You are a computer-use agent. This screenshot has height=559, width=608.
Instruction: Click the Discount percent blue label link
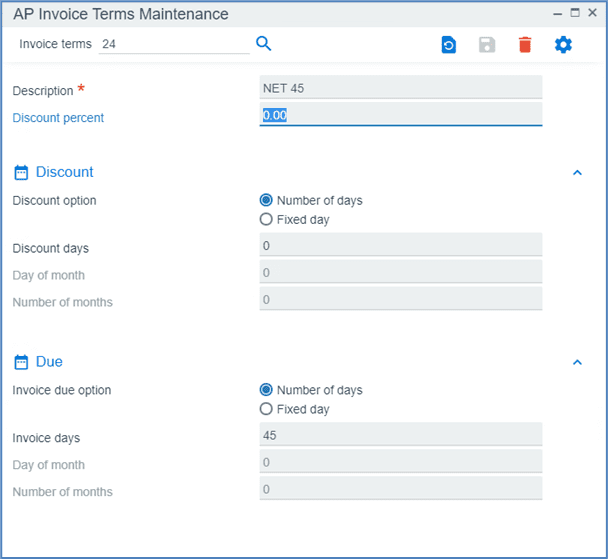point(58,117)
